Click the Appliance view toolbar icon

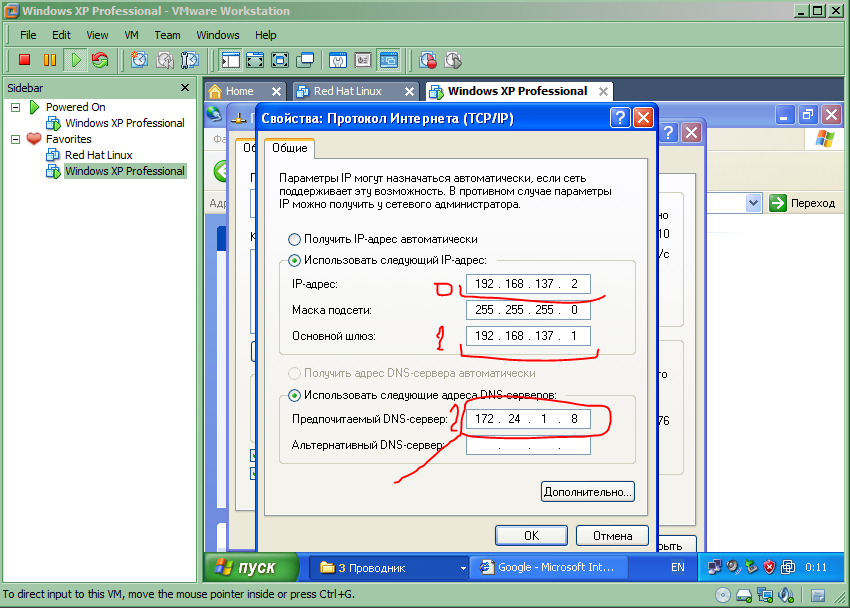363,60
